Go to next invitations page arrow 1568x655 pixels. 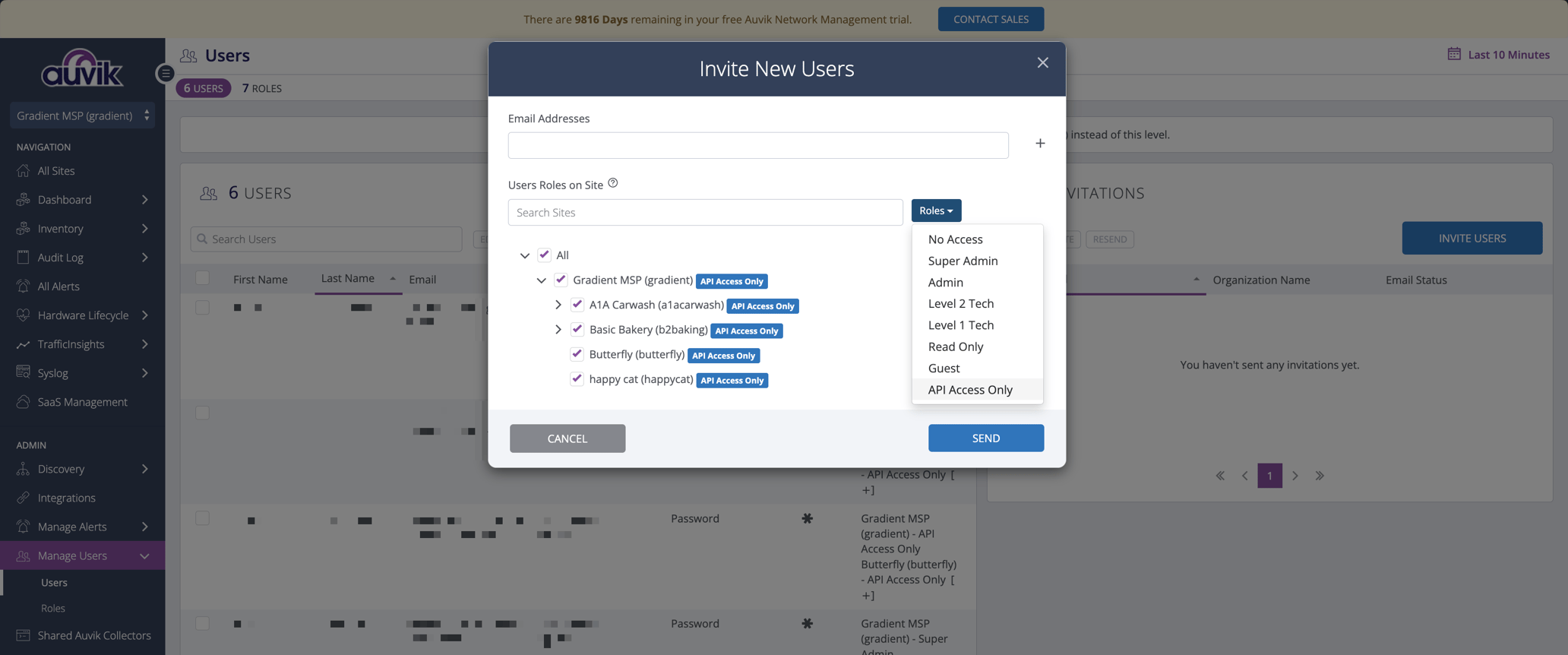click(1295, 476)
